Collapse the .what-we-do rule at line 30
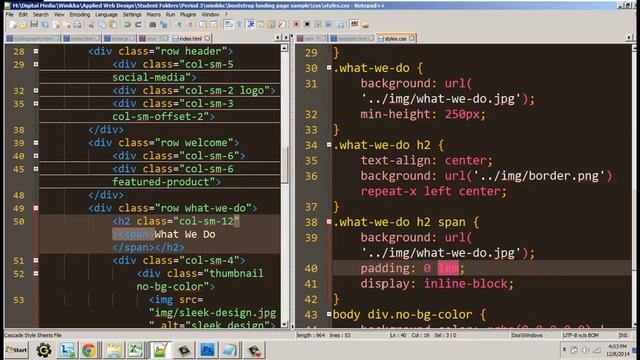 [x=329, y=68]
